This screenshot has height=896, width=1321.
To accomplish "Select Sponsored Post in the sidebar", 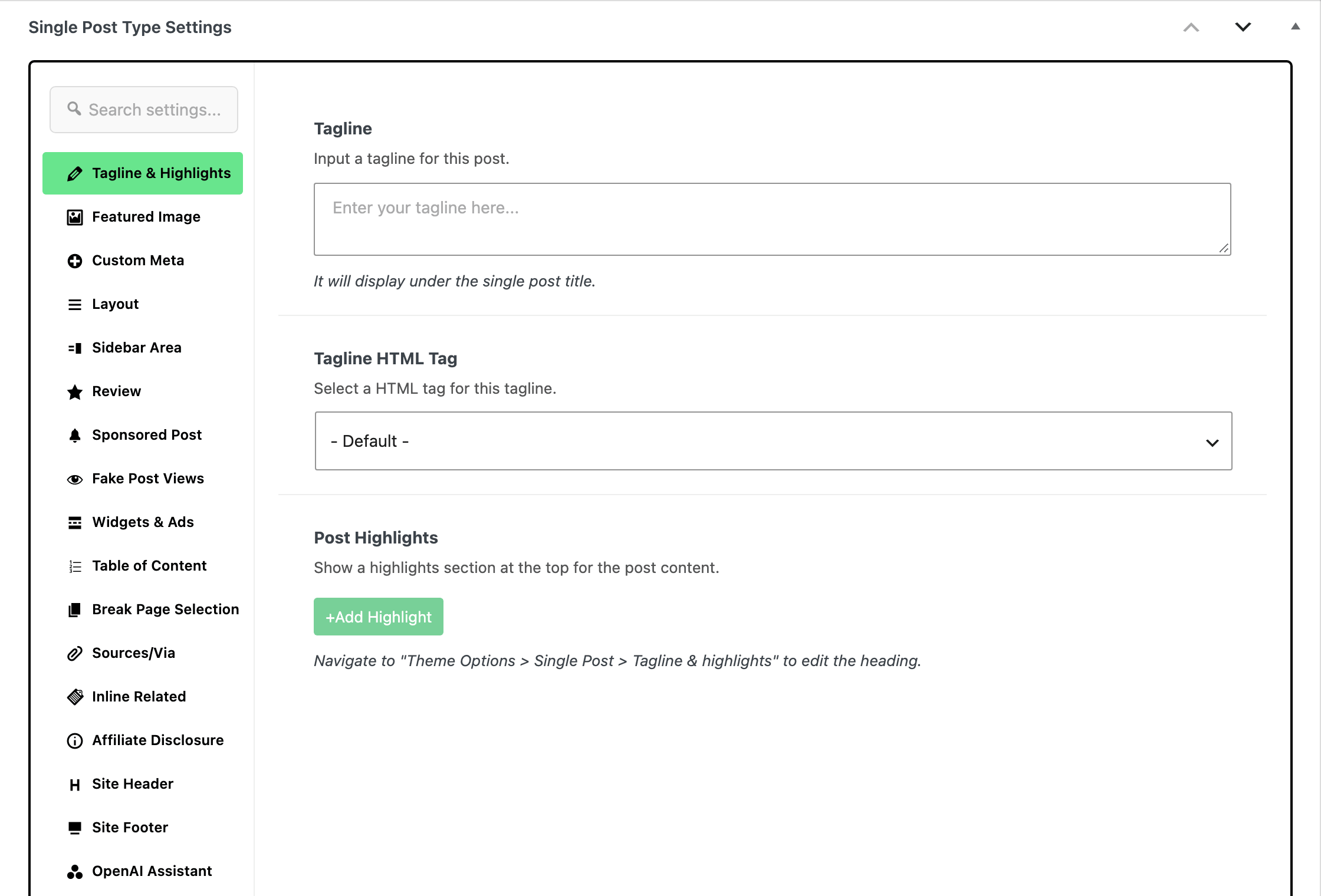I will tap(143, 435).
